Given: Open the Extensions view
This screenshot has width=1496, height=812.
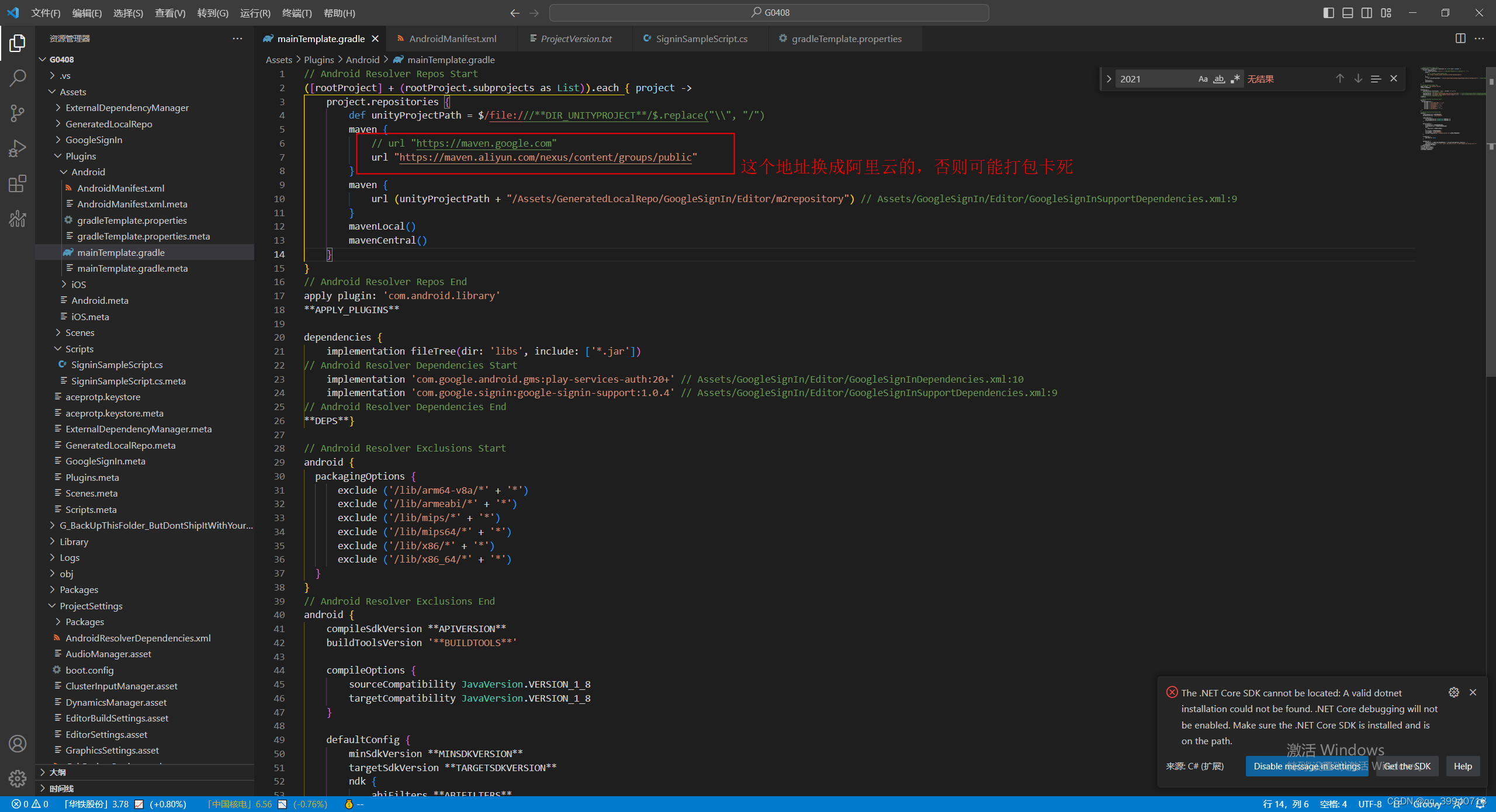Looking at the screenshot, I should click(x=18, y=184).
